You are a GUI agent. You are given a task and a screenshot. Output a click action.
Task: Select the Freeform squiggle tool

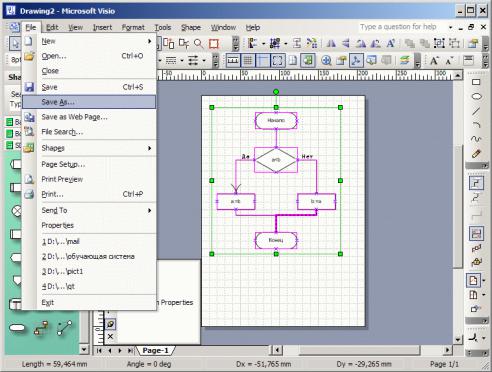[x=476, y=139]
